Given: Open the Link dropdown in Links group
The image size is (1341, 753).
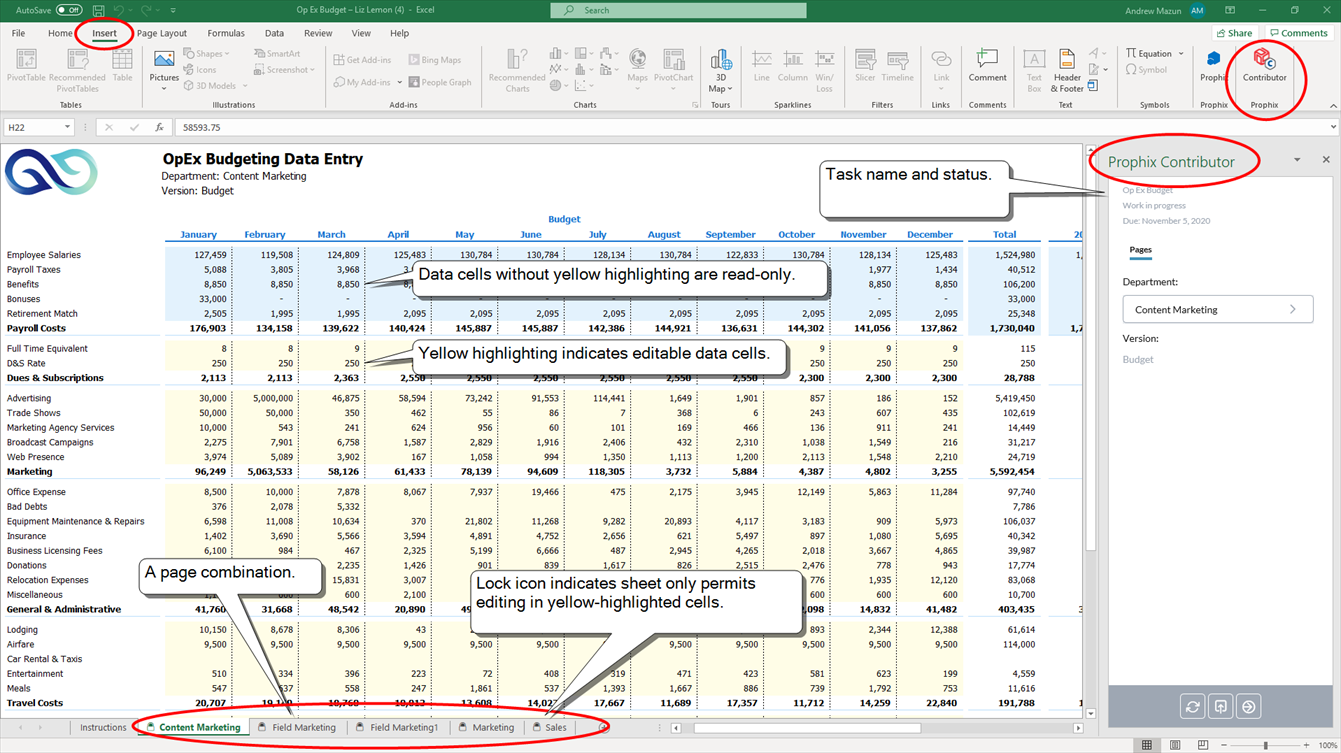Looking at the screenshot, I should (x=941, y=69).
